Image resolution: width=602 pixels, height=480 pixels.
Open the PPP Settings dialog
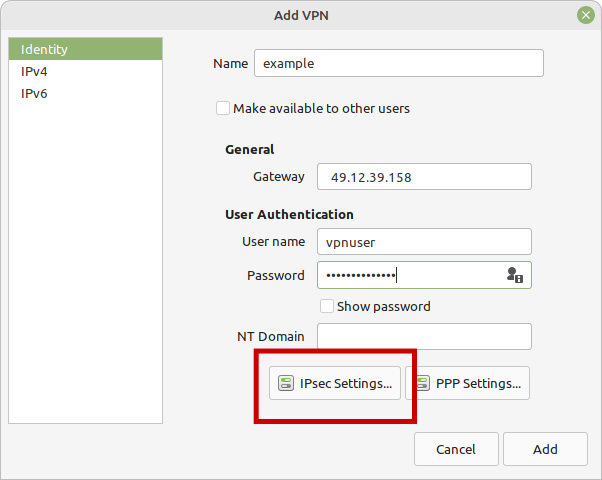[468, 383]
